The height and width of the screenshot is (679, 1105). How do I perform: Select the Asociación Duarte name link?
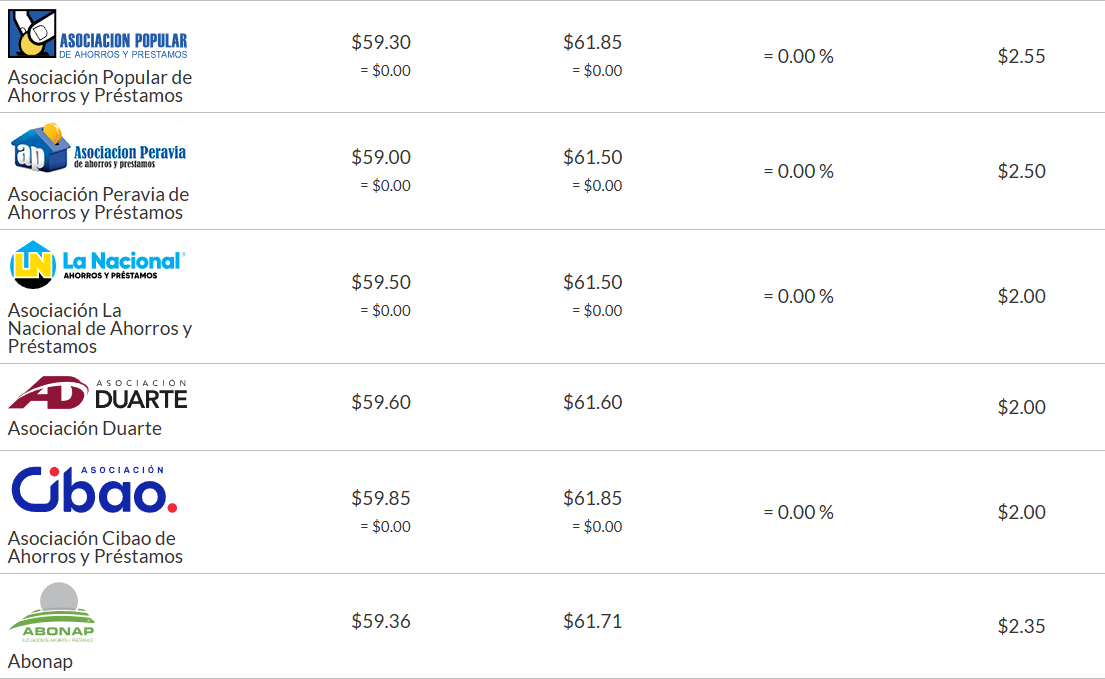point(85,428)
